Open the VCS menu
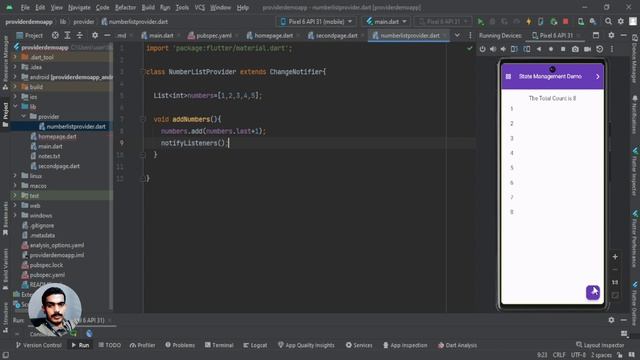Viewport: 640px width, 360px height. point(200,7)
